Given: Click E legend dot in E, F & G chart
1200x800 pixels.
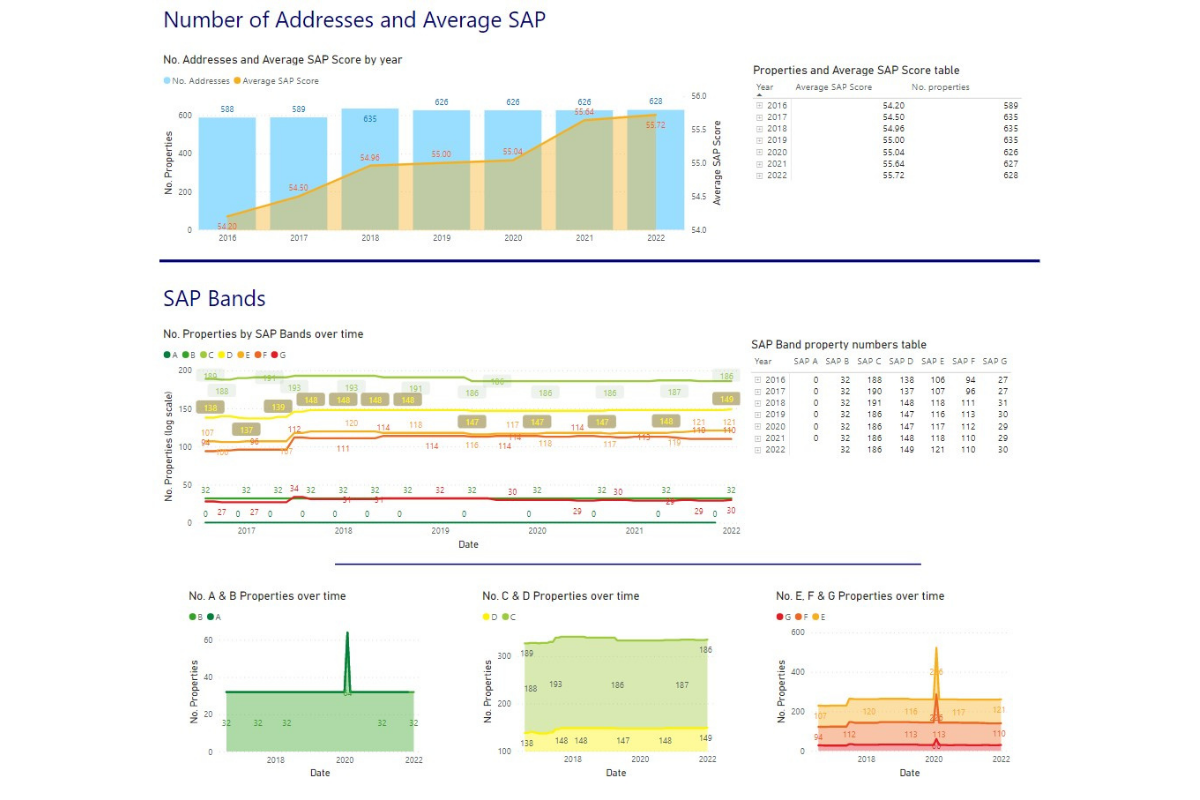Looking at the screenshot, I should (814, 617).
